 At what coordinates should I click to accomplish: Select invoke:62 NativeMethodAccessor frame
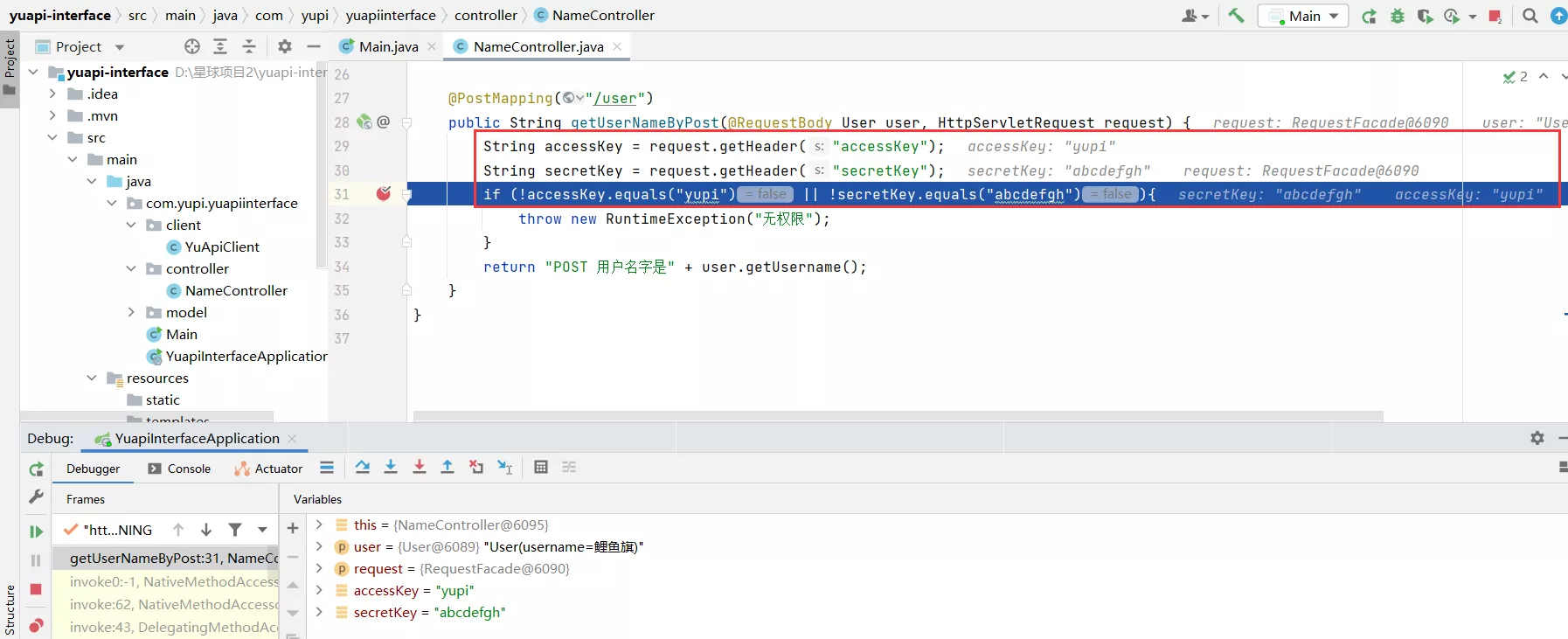(166, 604)
